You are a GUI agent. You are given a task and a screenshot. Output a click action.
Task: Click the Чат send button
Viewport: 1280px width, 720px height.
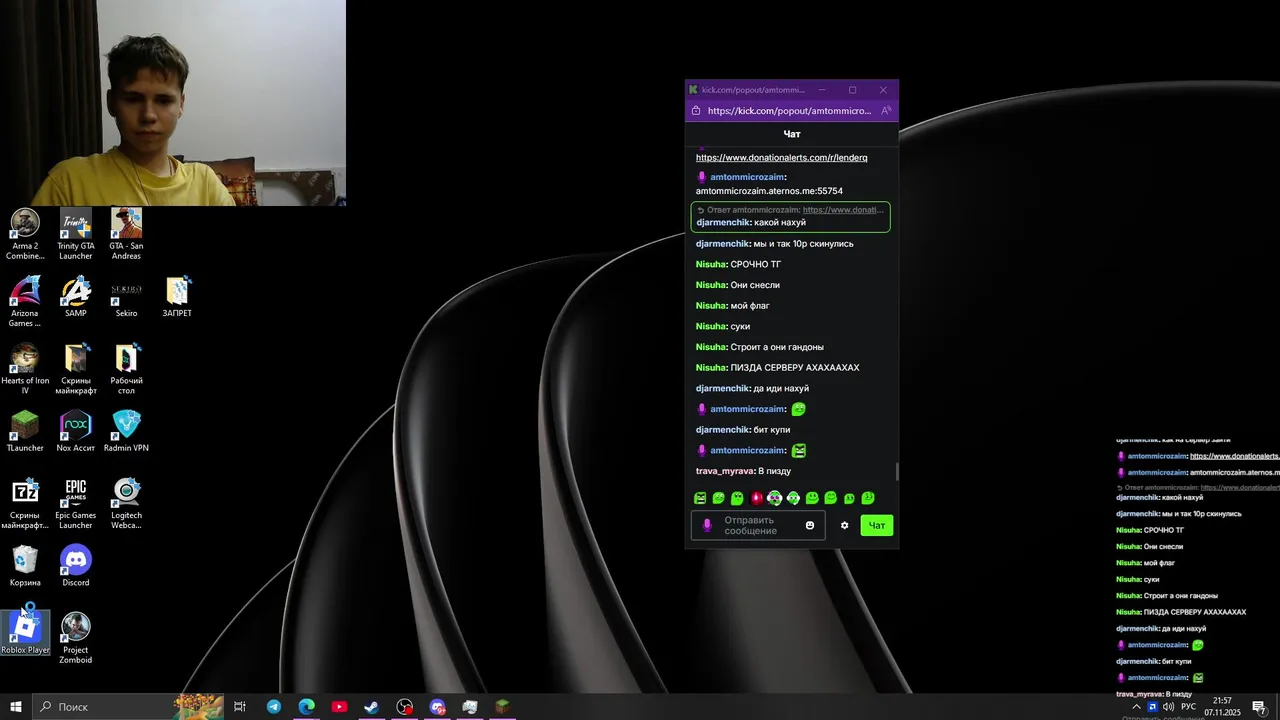(x=877, y=525)
